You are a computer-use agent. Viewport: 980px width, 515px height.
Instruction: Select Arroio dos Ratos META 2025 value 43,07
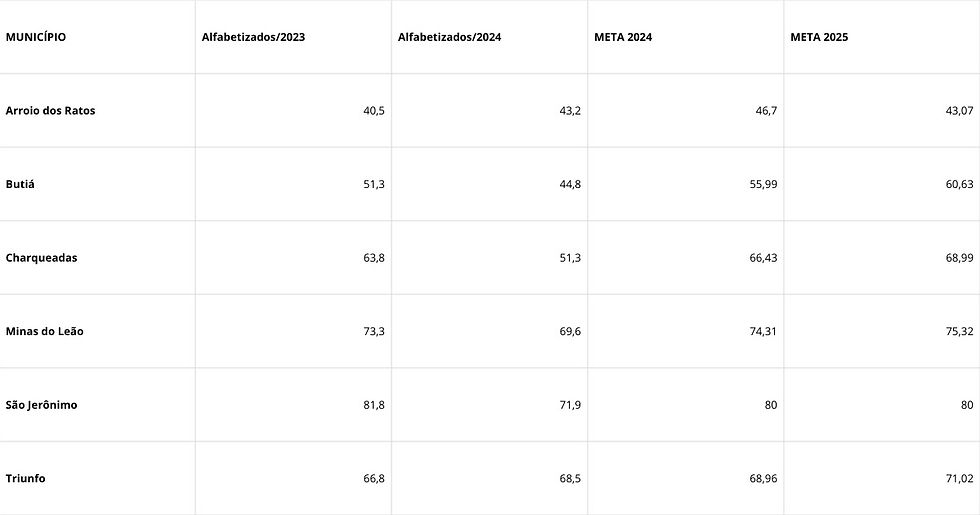coord(959,111)
